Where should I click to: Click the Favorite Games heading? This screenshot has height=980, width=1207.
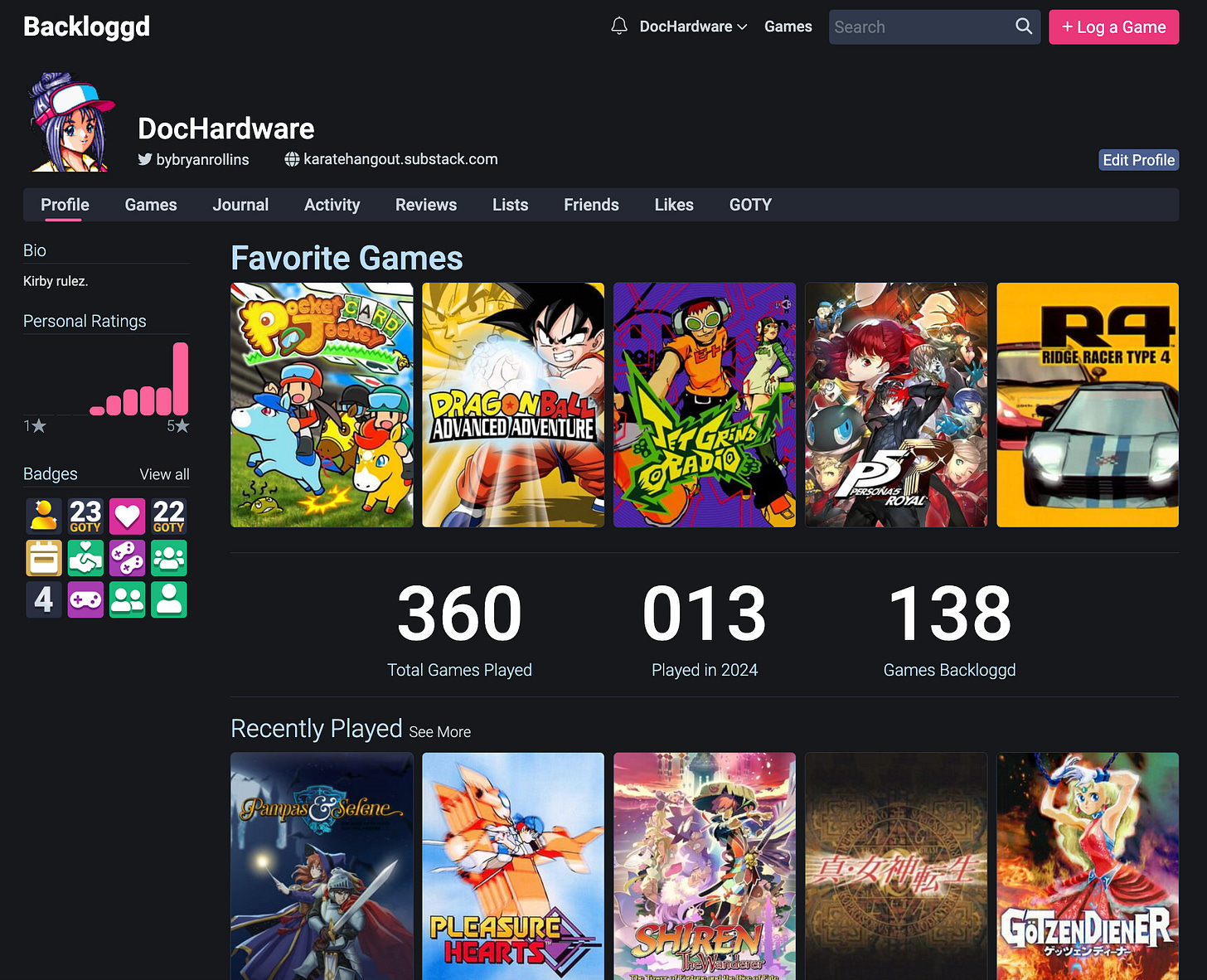tap(347, 258)
